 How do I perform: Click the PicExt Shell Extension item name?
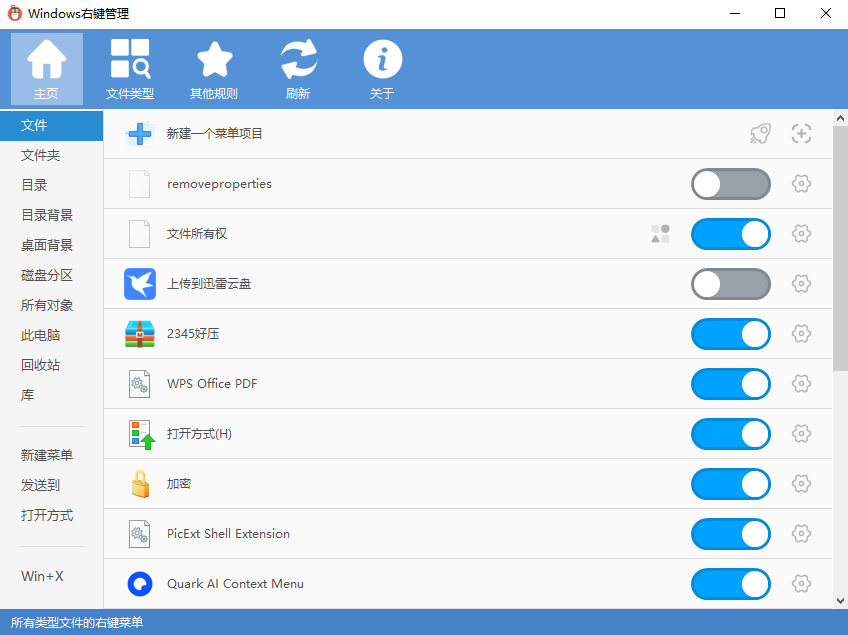click(228, 534)
